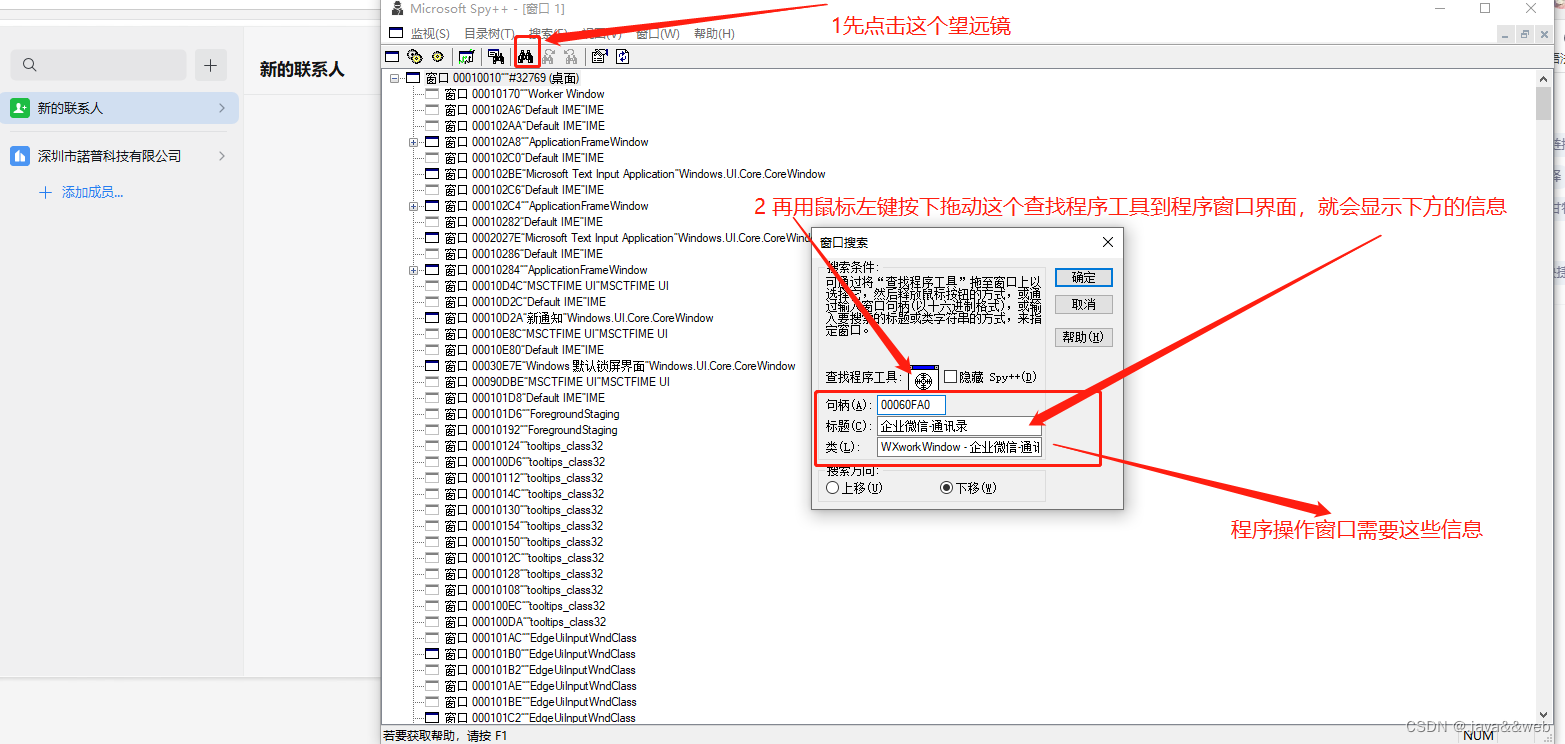Image resolution: width=1565 pixels, height=744 pixels.
Task: Open the Windows view toolbar icon in Spy++
Action: (392, 56)
